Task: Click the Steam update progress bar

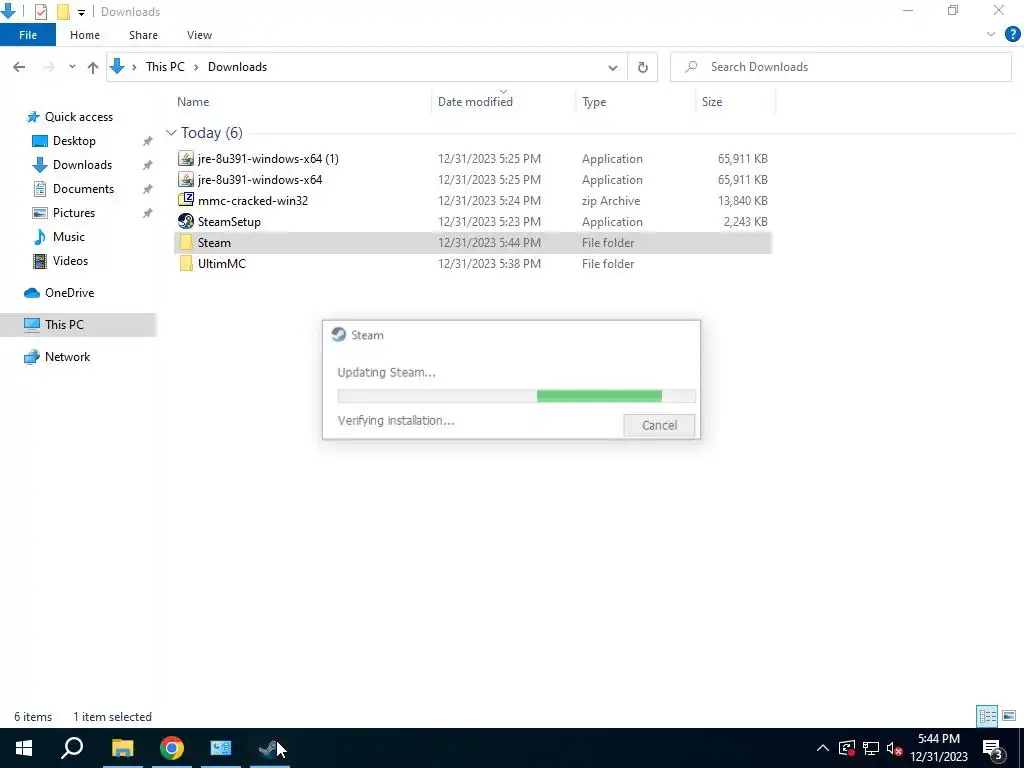Action: point(517,396)
